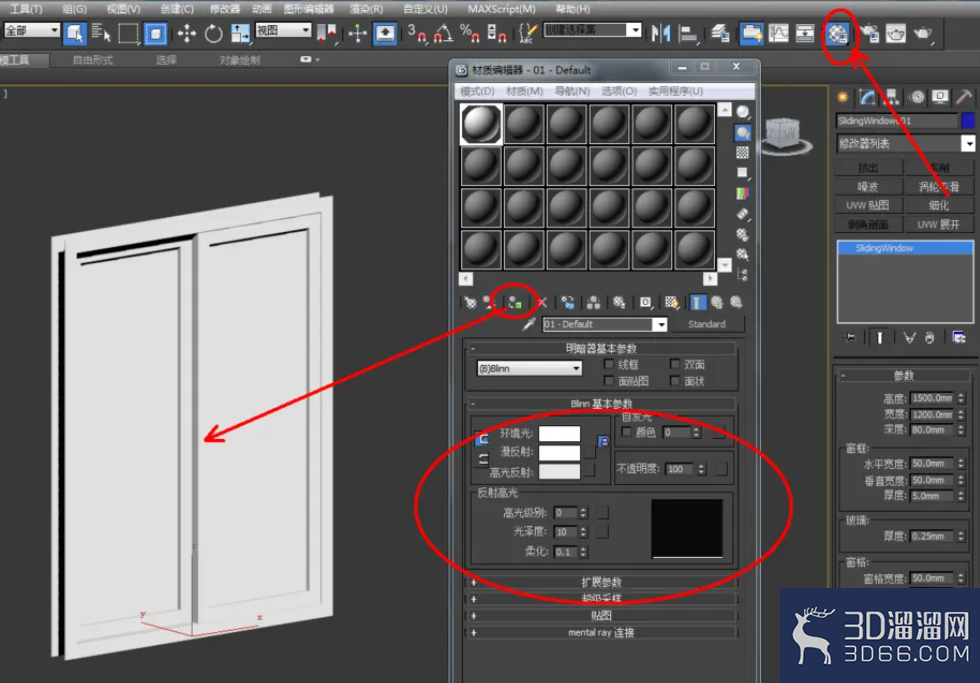
Task: Click Show Shaded Material in Viewport
Action: 671,303
